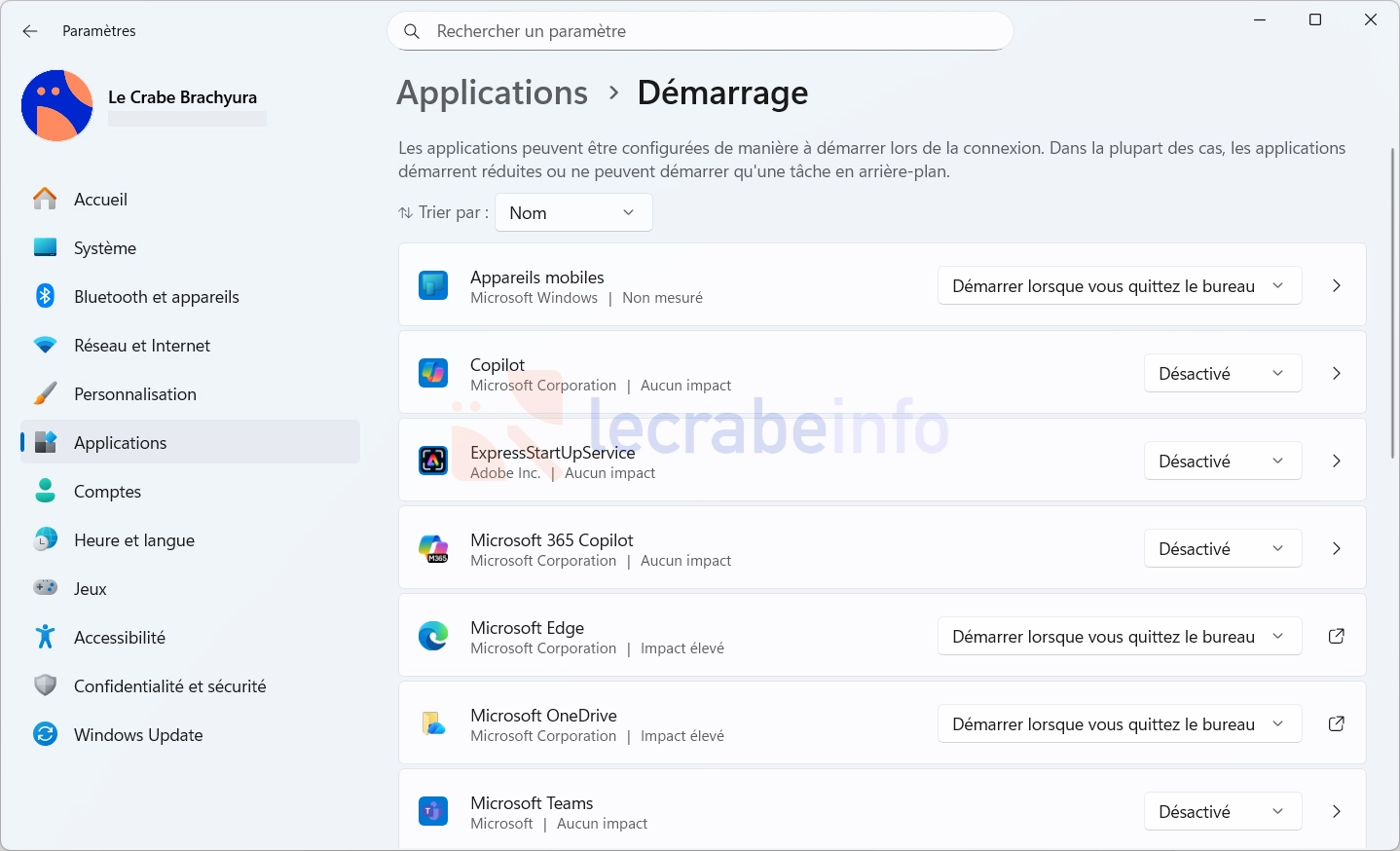
Task: Click the Copilot app icon
Action: tap(433, 373)
